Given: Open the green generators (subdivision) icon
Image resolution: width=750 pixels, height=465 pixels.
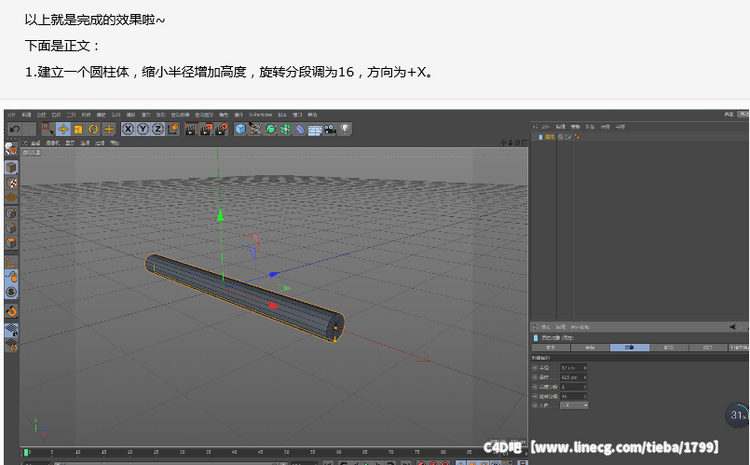Looking at the screenshot, I should coord(270,129).
